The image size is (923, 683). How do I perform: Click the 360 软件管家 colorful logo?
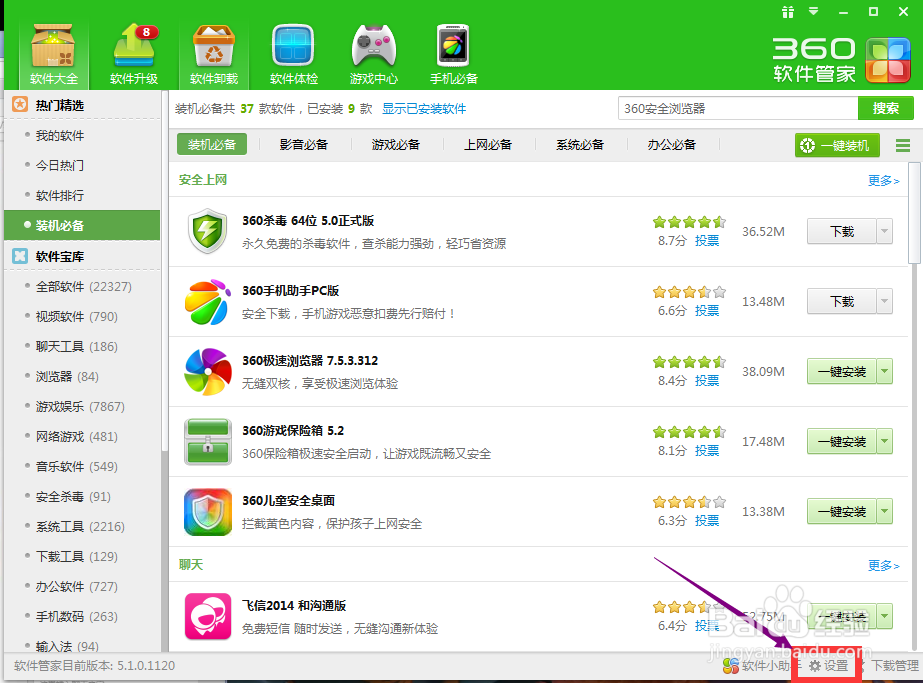coord(888,59)
